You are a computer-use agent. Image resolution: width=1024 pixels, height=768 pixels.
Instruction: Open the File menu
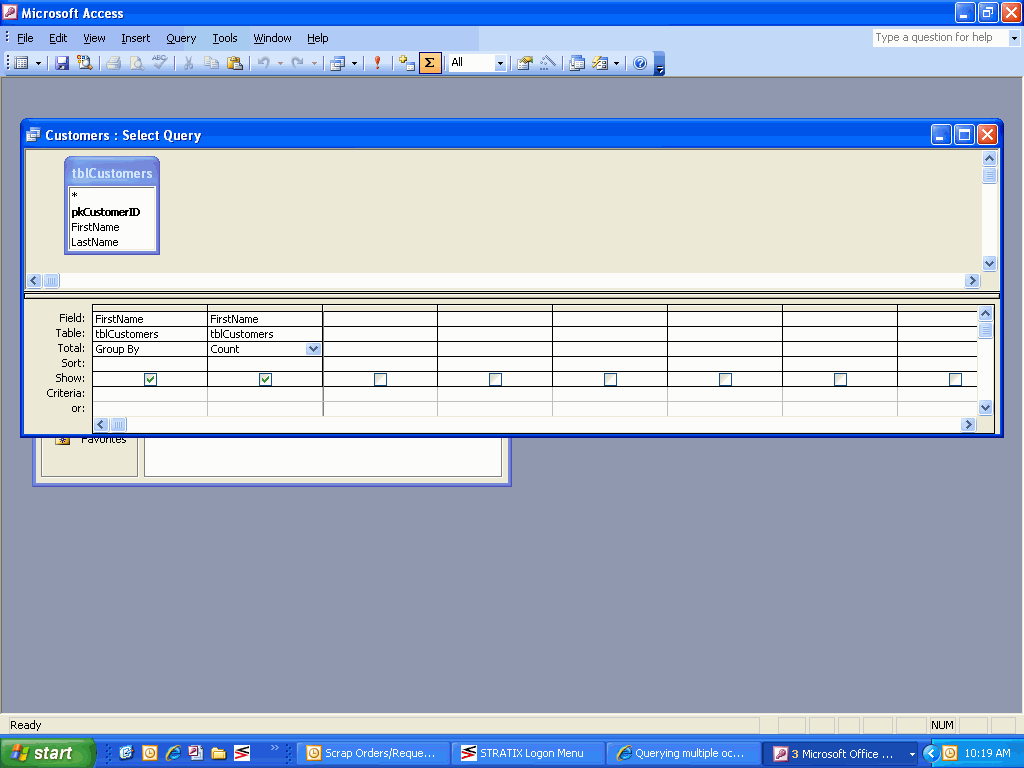[x=25, y=38]
